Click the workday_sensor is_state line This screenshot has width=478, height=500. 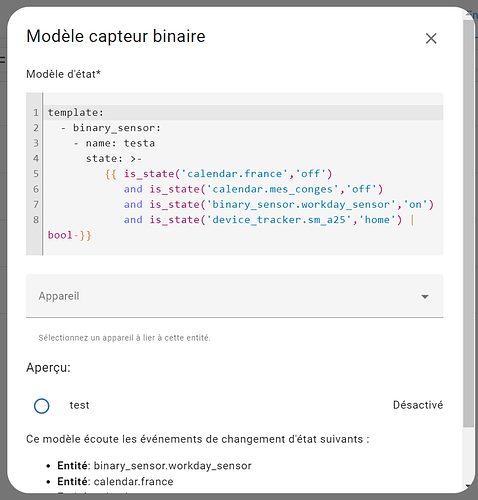(279, 204)
